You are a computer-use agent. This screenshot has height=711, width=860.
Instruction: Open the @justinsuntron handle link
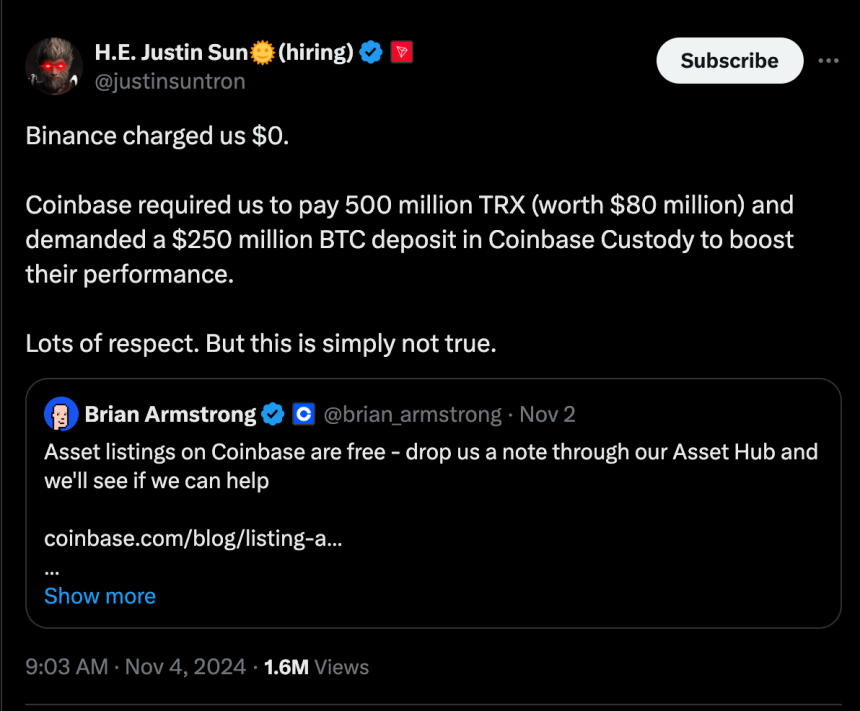point(169,82)
